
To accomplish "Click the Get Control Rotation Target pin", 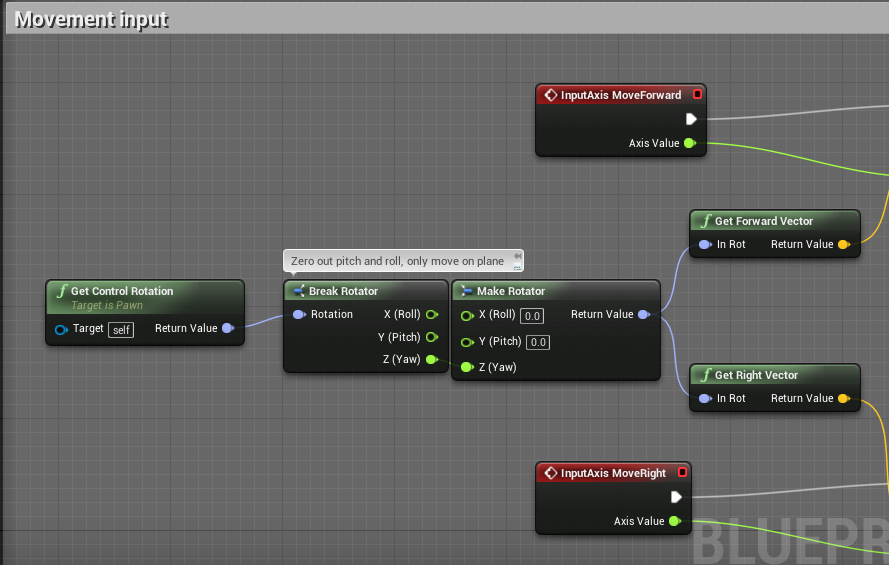I will click(61, 329).
